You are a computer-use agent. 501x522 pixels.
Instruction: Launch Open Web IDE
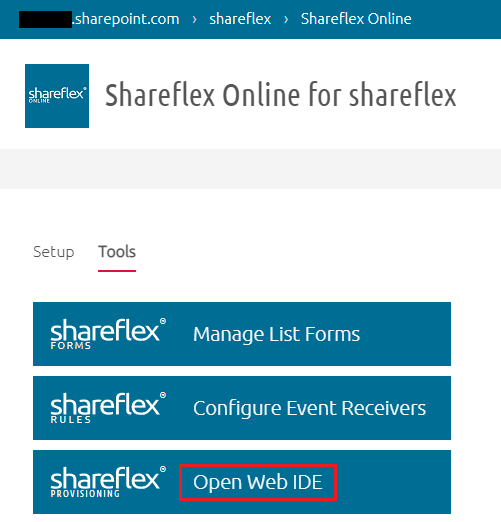pyautogui.click(x=242, y=482)
